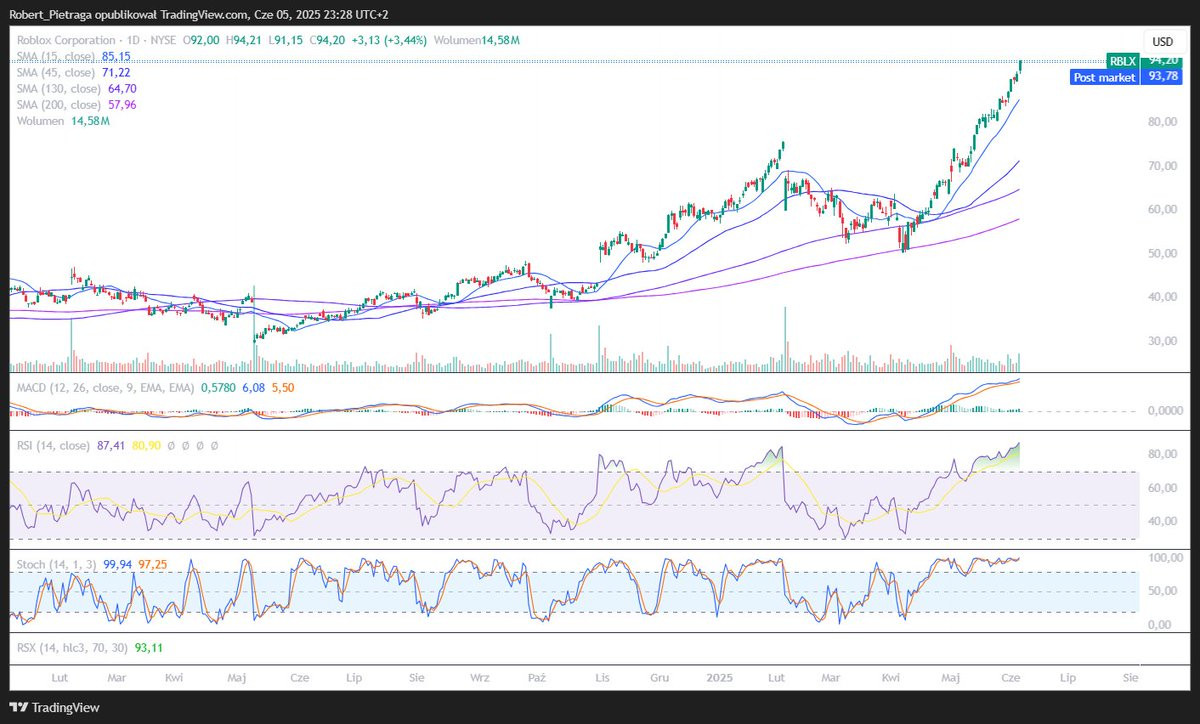Click the TradingView logo at the bottom

click(54, 708)
